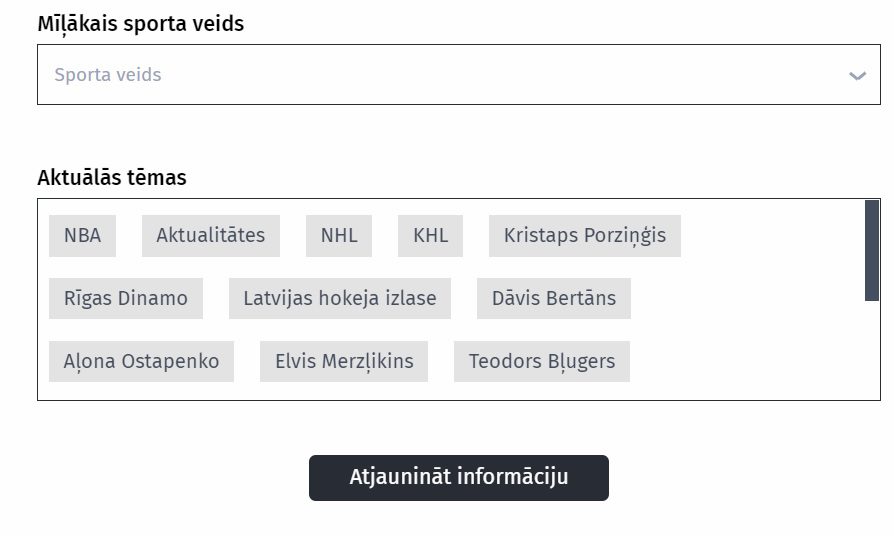This screenshot has width=894, height=540.
Task: Toggle Latvijas hokeja izlase topic
Action: click(340, 298)
